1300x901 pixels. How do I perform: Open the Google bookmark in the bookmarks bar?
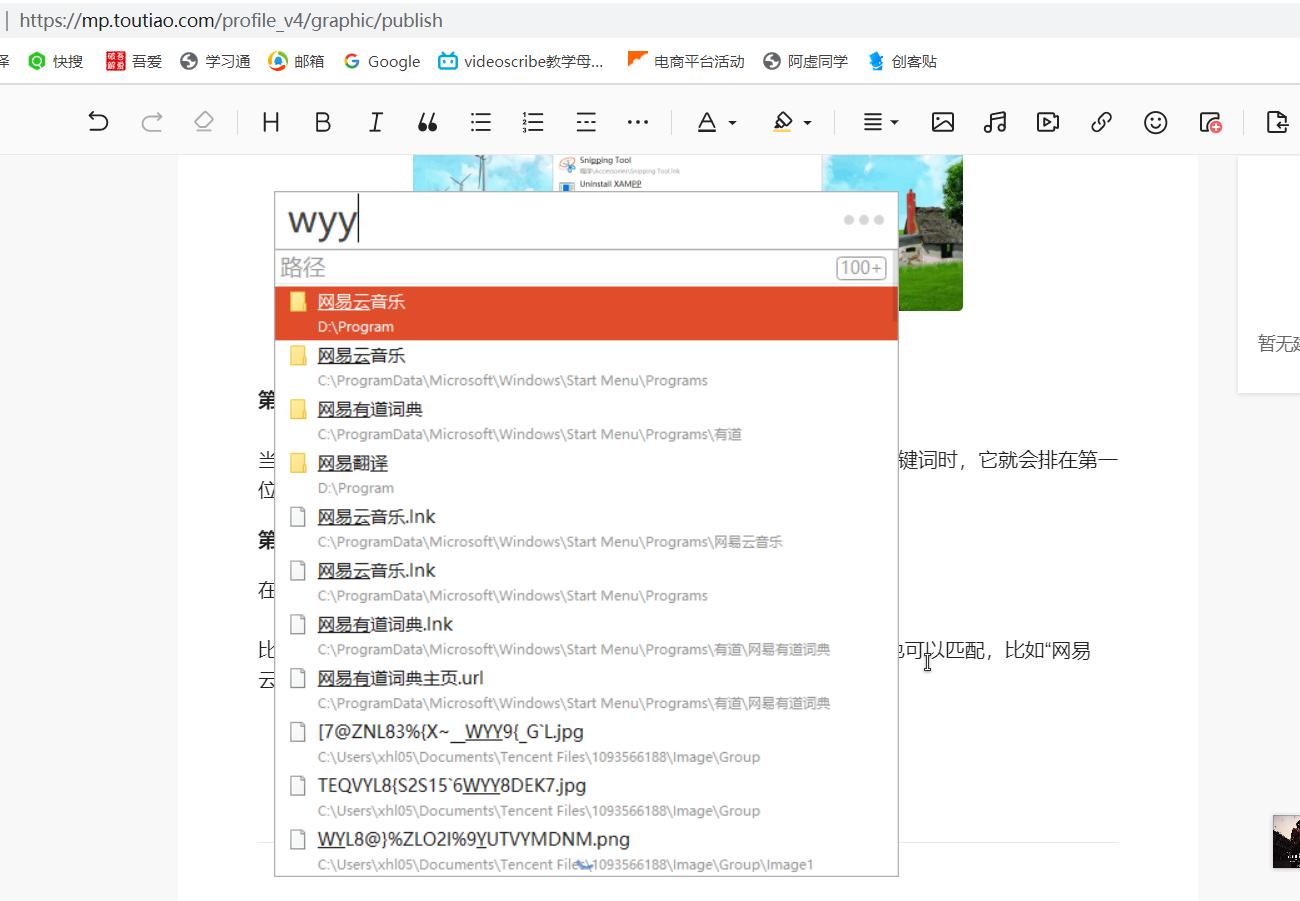pyautogui.click(x=381, y=61)
